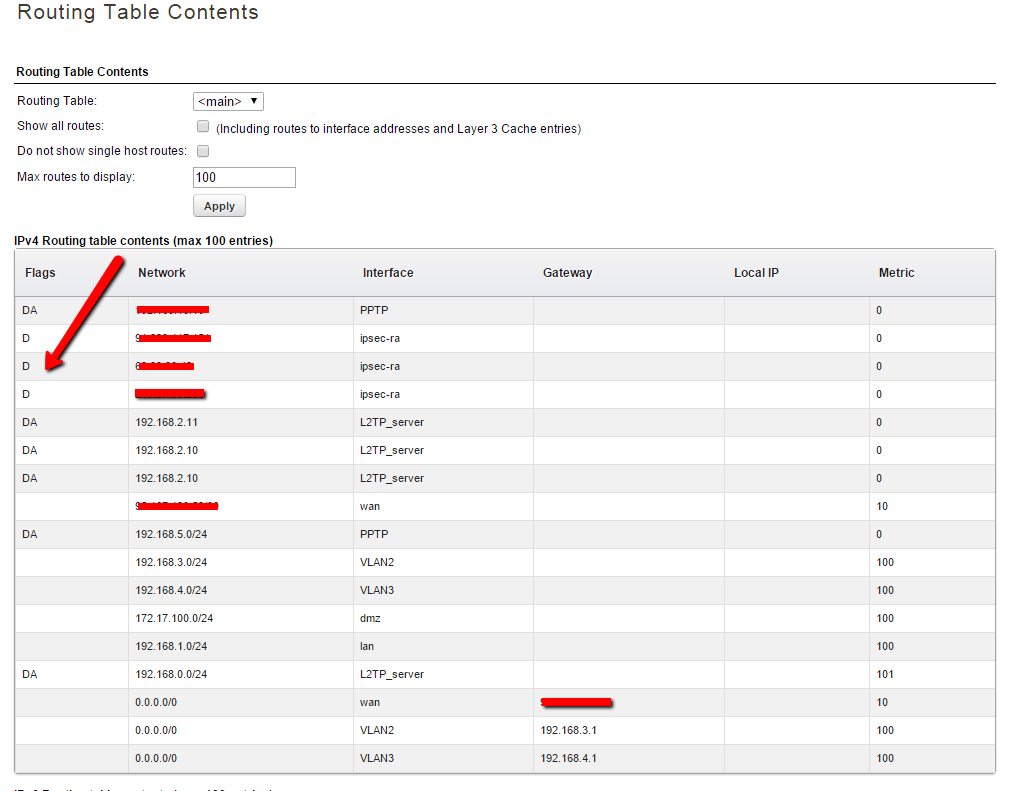
Task: Click the 192.168.5.0/24 network cell
Action: point(171,534)
